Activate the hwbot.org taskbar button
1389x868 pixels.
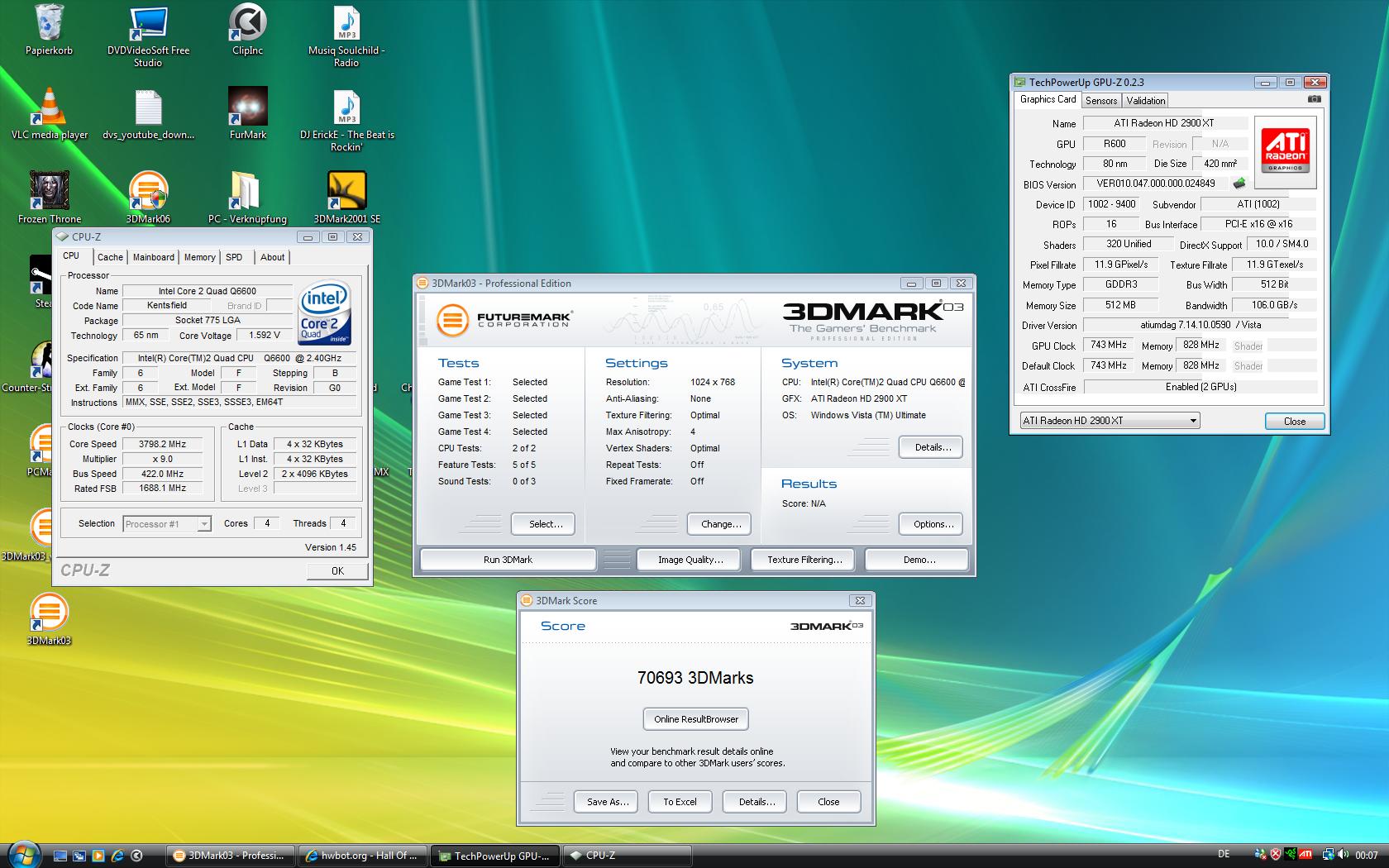click(363, 856)
